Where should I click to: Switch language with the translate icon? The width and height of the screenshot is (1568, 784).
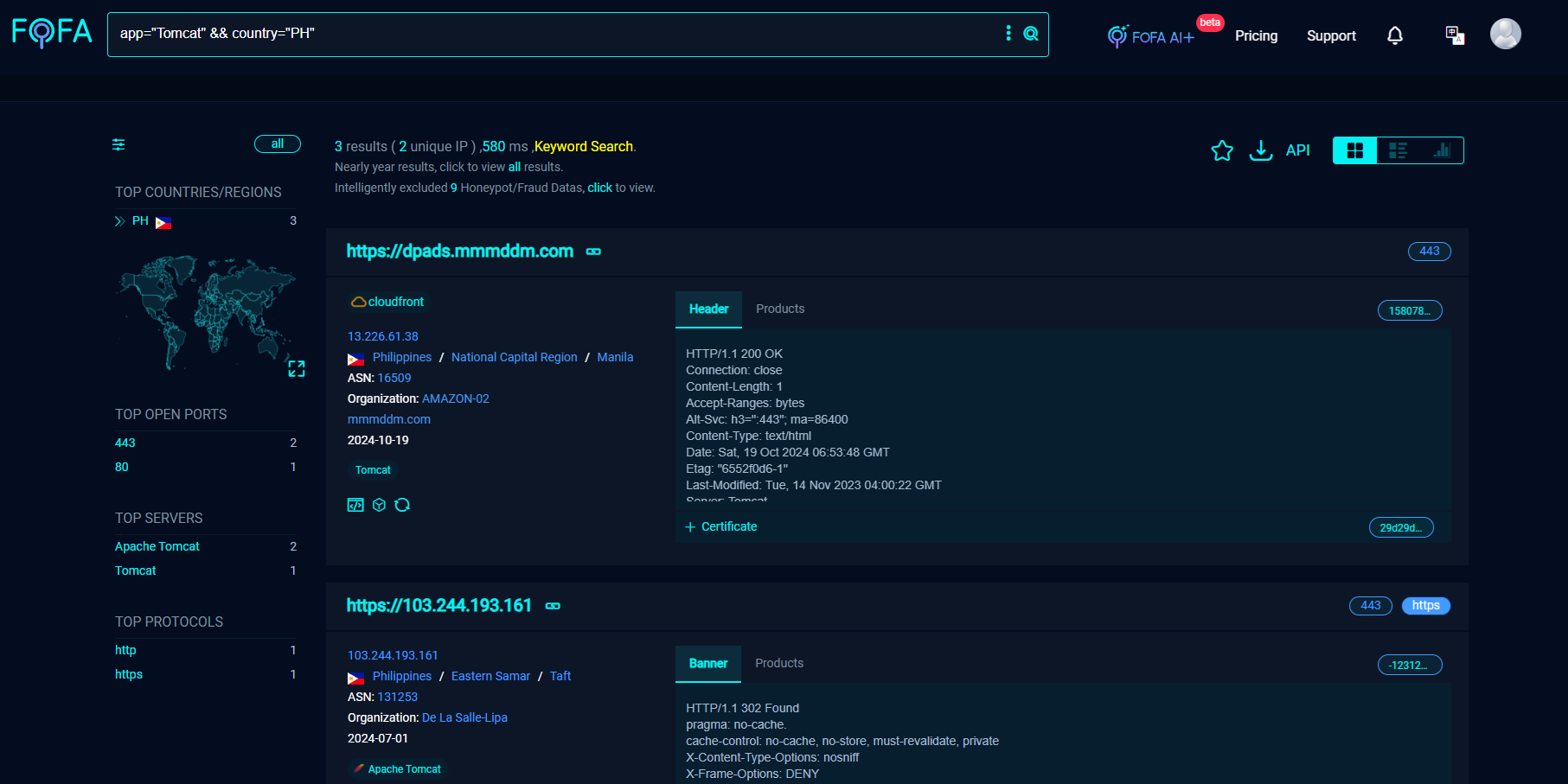pos(1455,35)
